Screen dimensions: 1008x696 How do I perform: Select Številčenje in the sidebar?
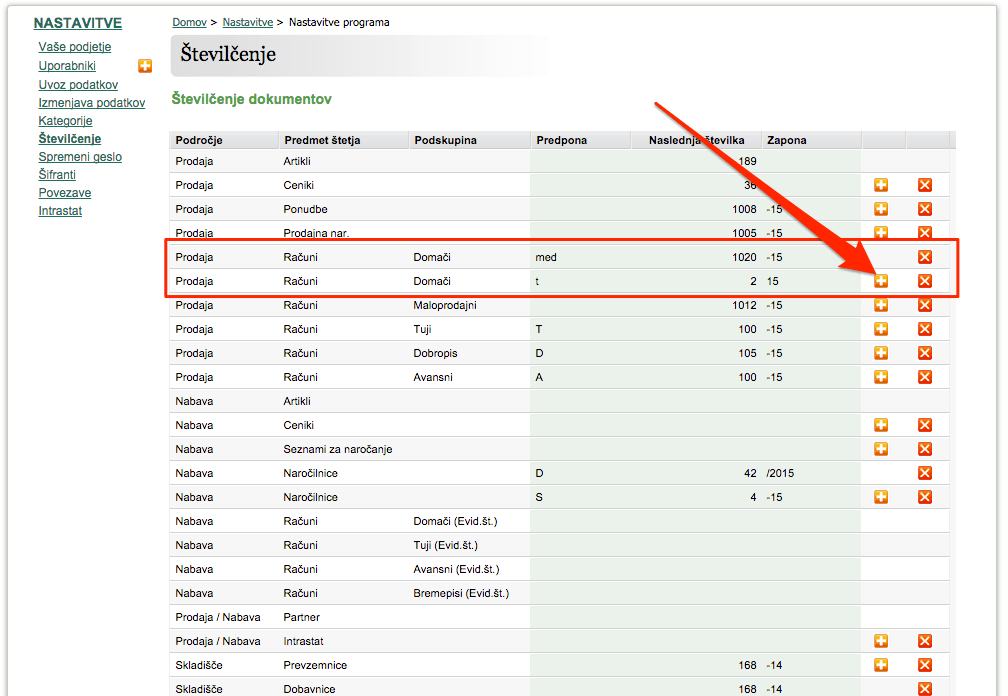tap(70, 139)
